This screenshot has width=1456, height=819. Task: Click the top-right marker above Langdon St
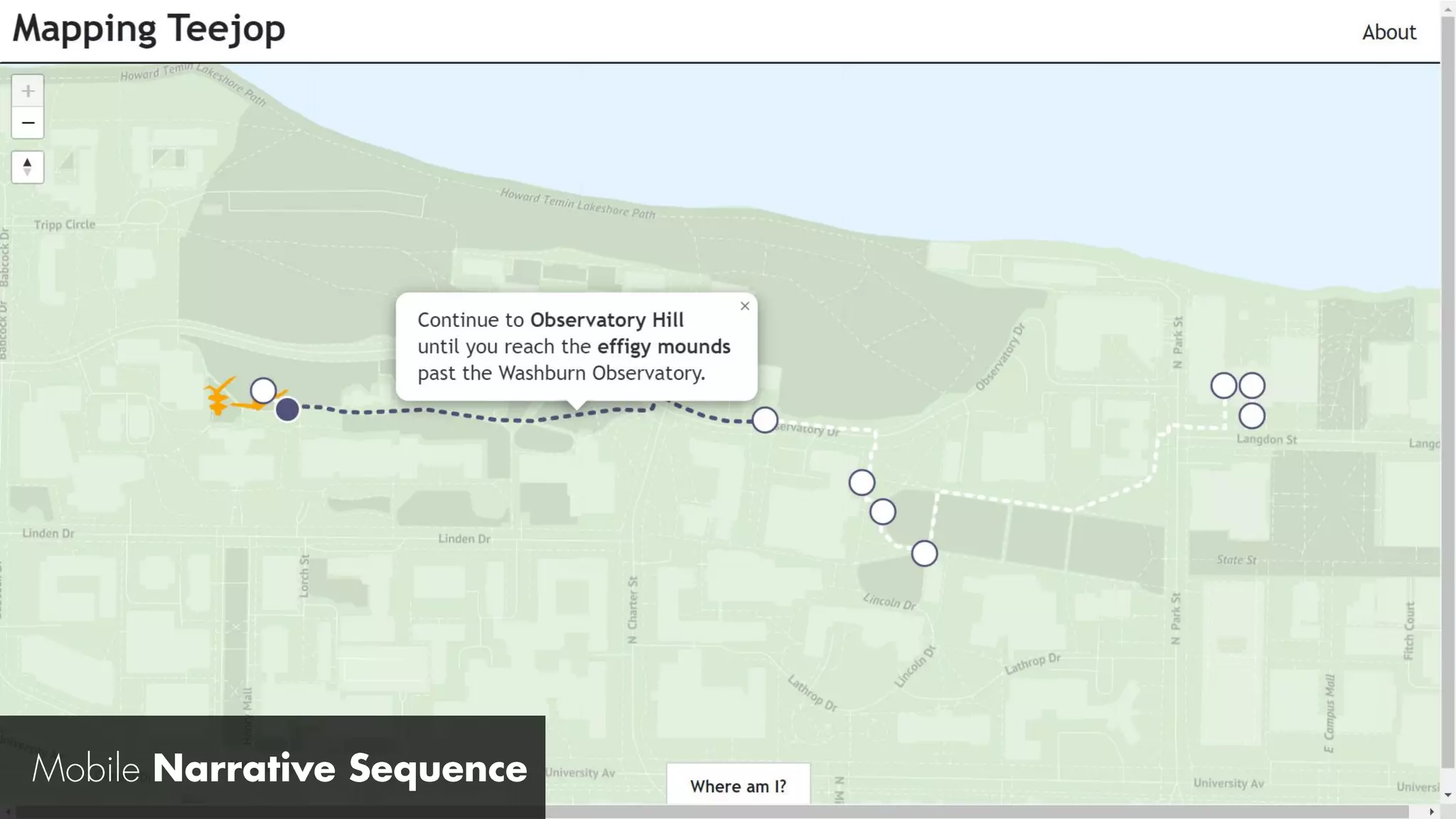click(1252, 385)
